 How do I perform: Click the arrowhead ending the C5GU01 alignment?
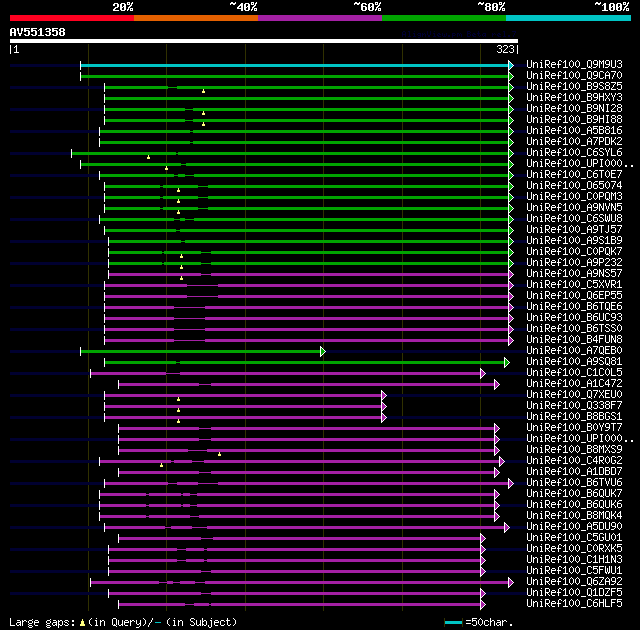[x=483, y=539]
